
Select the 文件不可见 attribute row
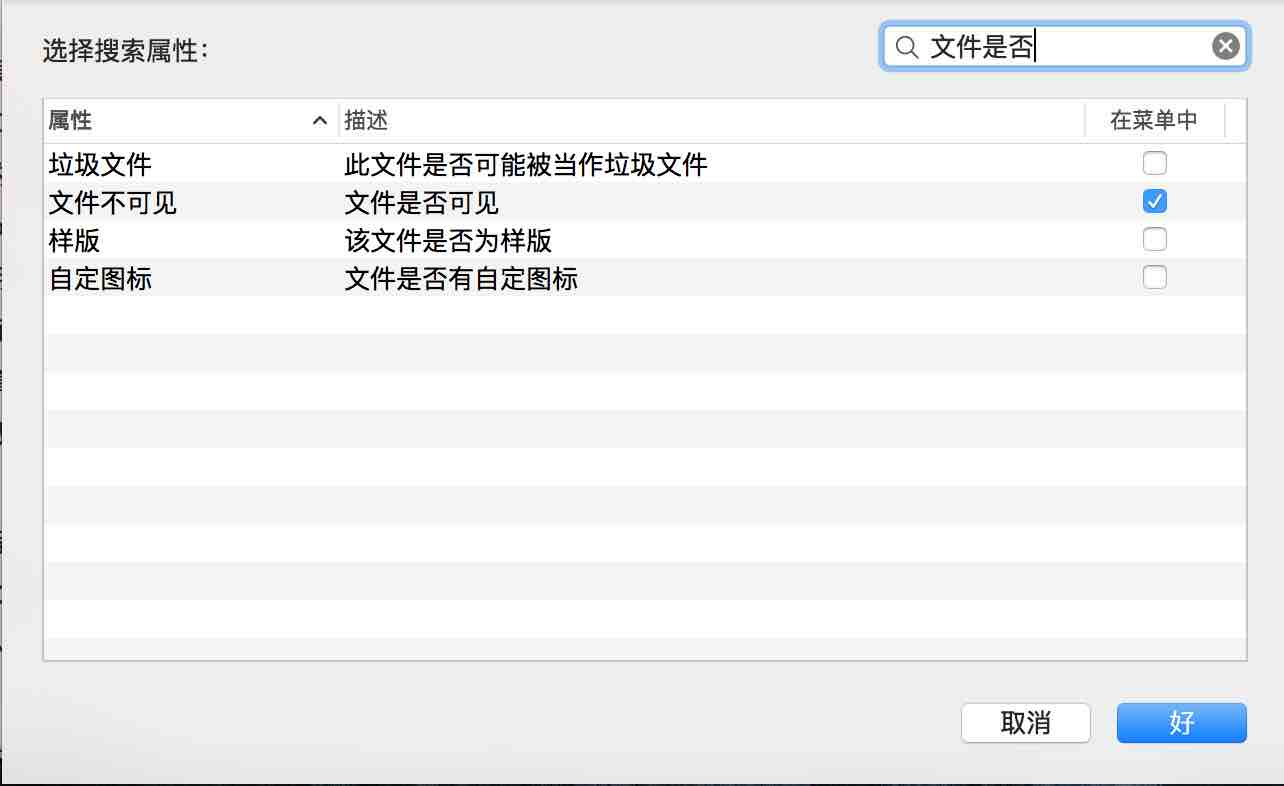112,203
